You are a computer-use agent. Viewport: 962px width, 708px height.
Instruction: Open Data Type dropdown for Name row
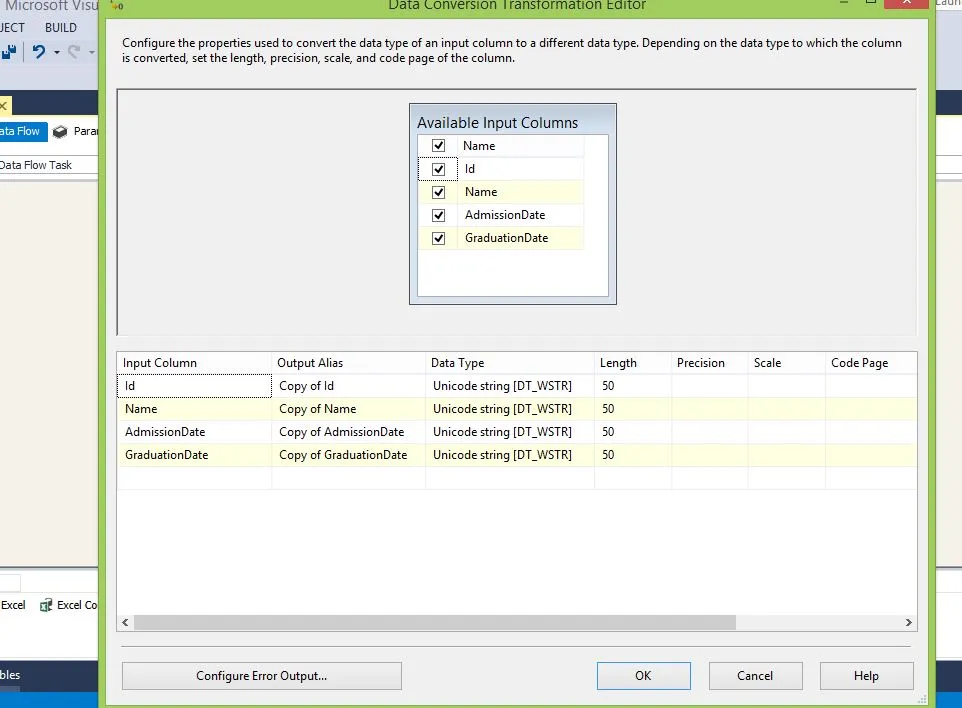tap(509, 409)
